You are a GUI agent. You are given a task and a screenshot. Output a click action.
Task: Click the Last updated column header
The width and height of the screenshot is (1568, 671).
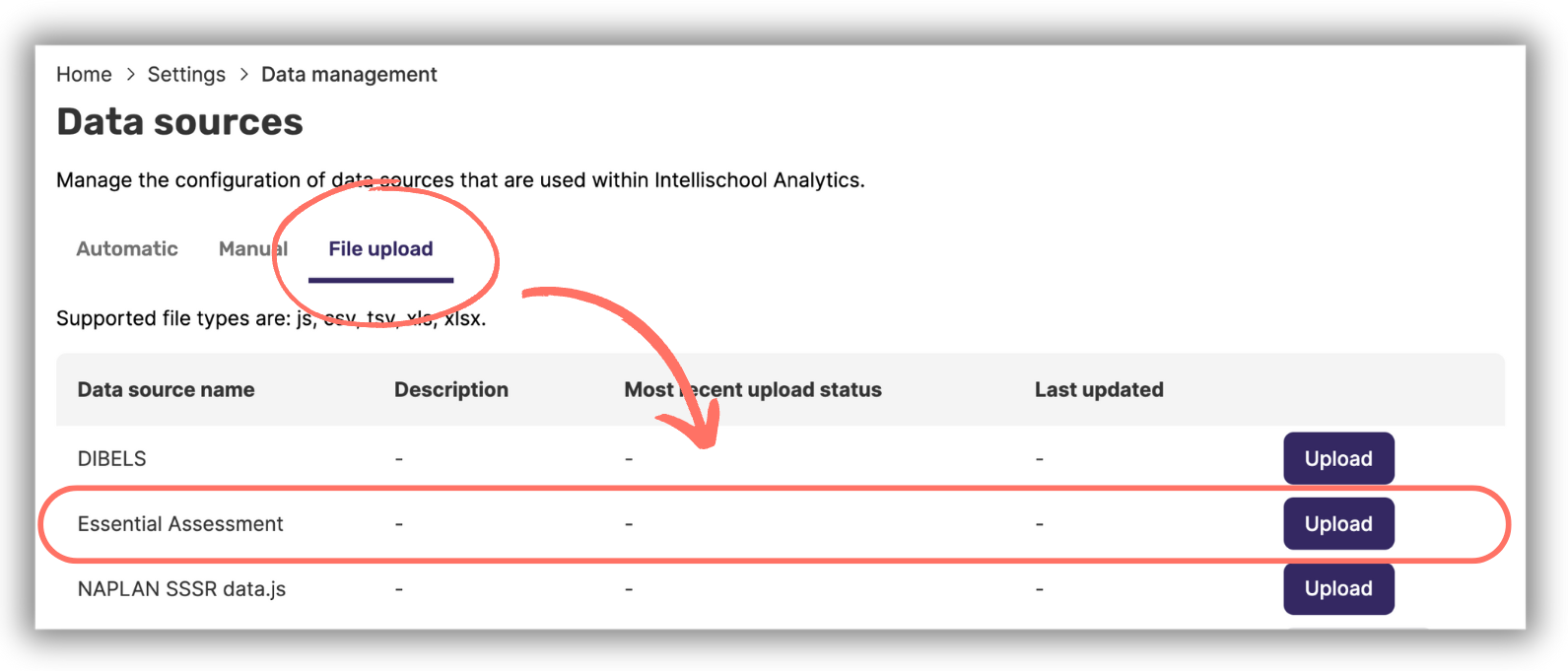click(1099, 389)
